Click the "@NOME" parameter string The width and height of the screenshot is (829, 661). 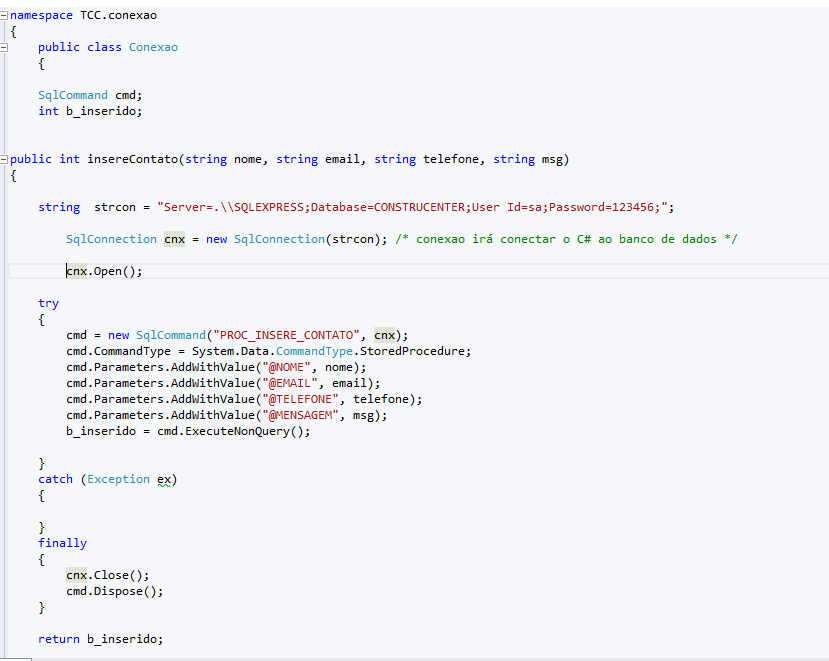coord(286,367)
